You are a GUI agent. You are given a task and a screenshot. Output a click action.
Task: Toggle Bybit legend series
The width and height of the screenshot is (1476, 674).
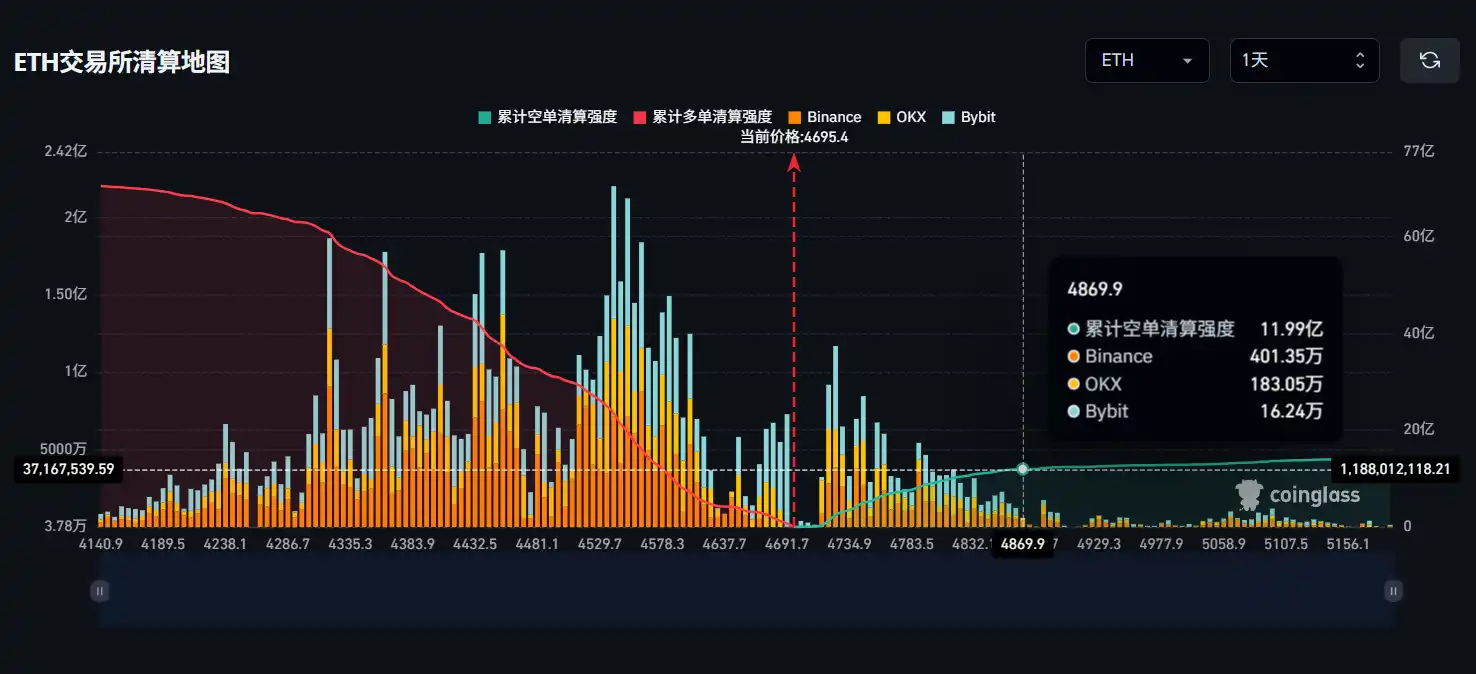[x=968, y=117]
